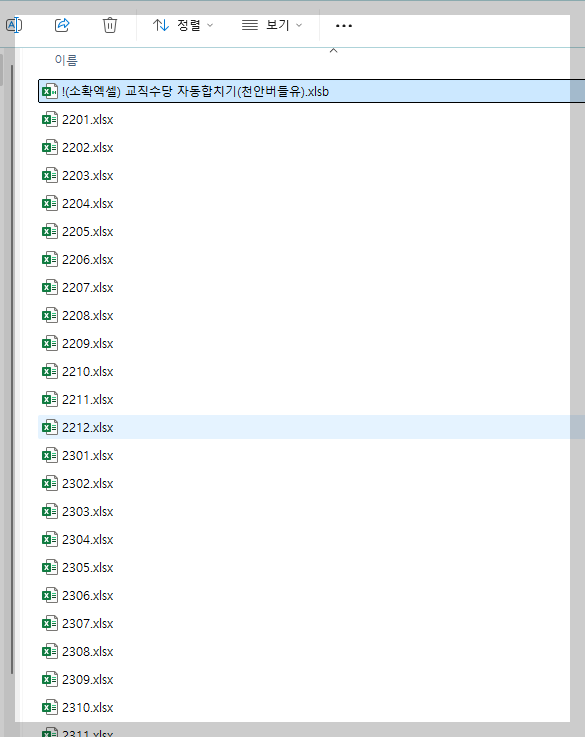Select file 2205.xlsx
585x737 pixels.
(87, 232)
